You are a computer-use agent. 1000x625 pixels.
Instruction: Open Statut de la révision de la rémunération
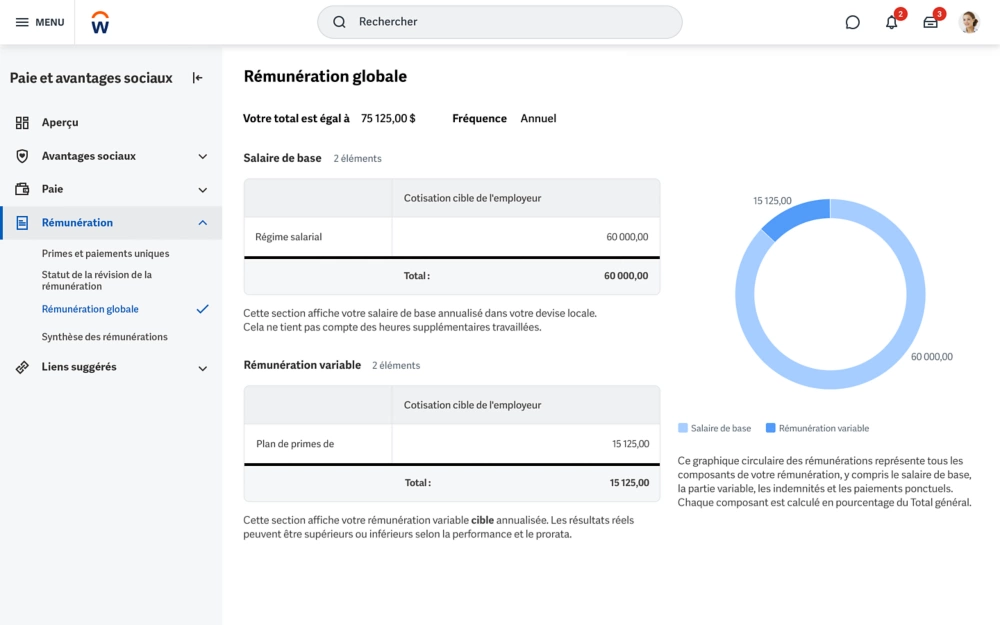(x=97, y=280)
